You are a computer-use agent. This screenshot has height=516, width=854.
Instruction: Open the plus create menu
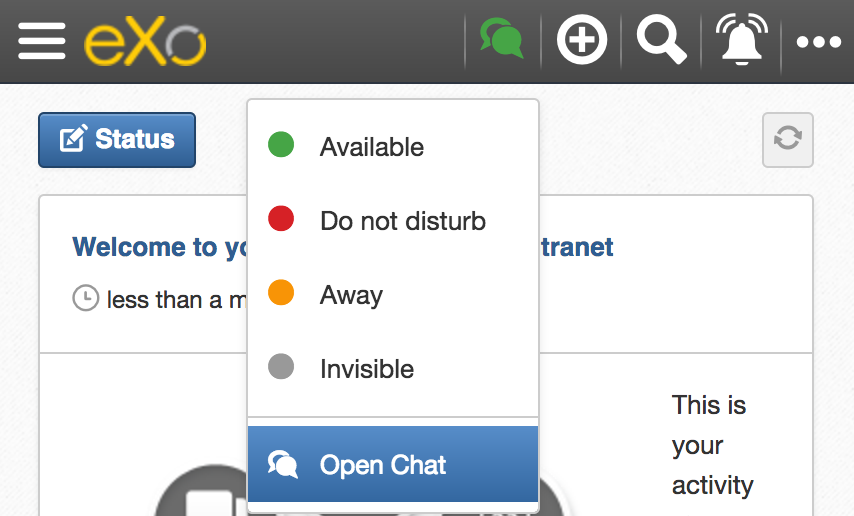(x=582, y=41)
